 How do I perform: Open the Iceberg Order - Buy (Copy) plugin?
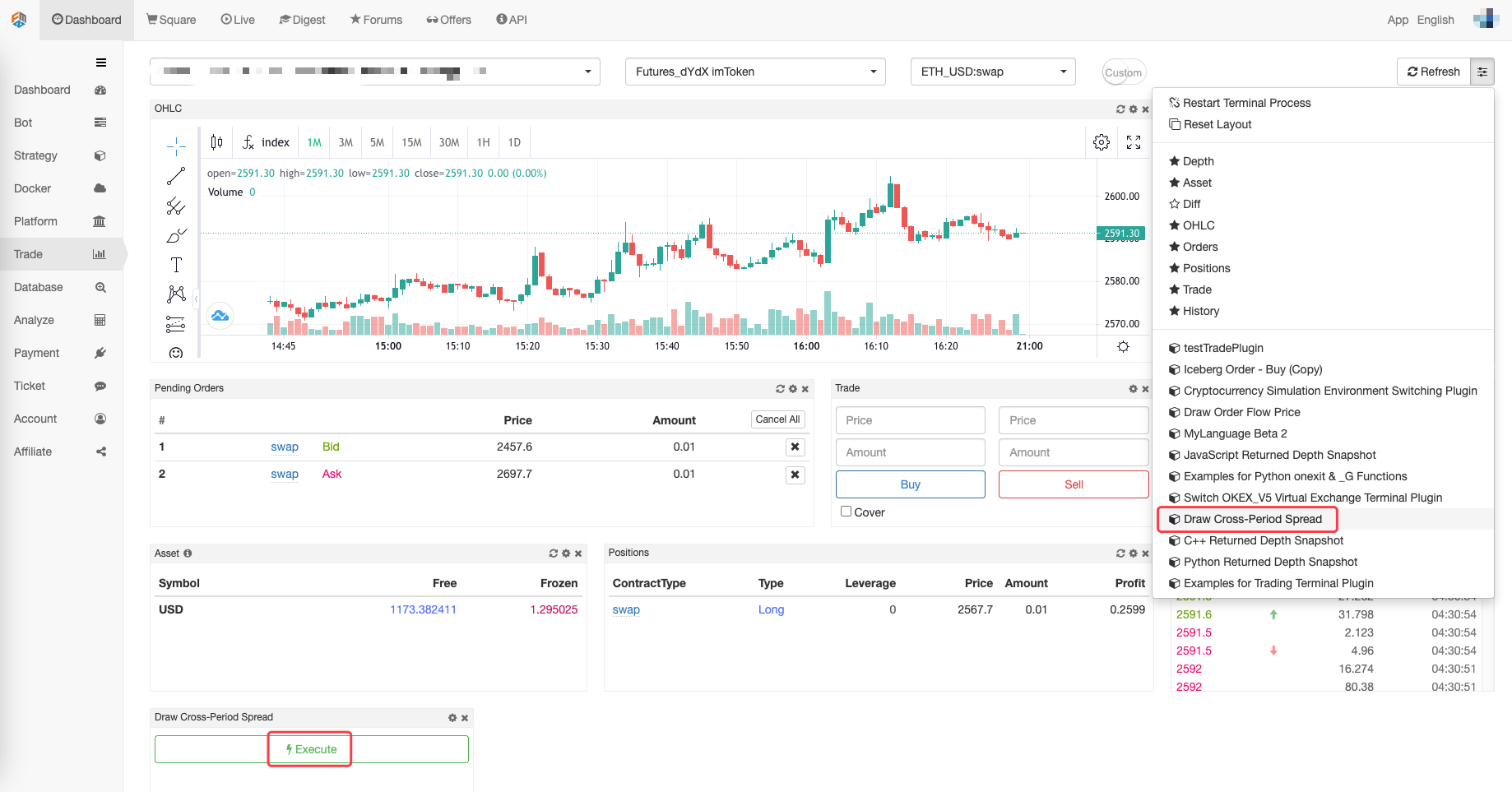[x=1245, y=369]
